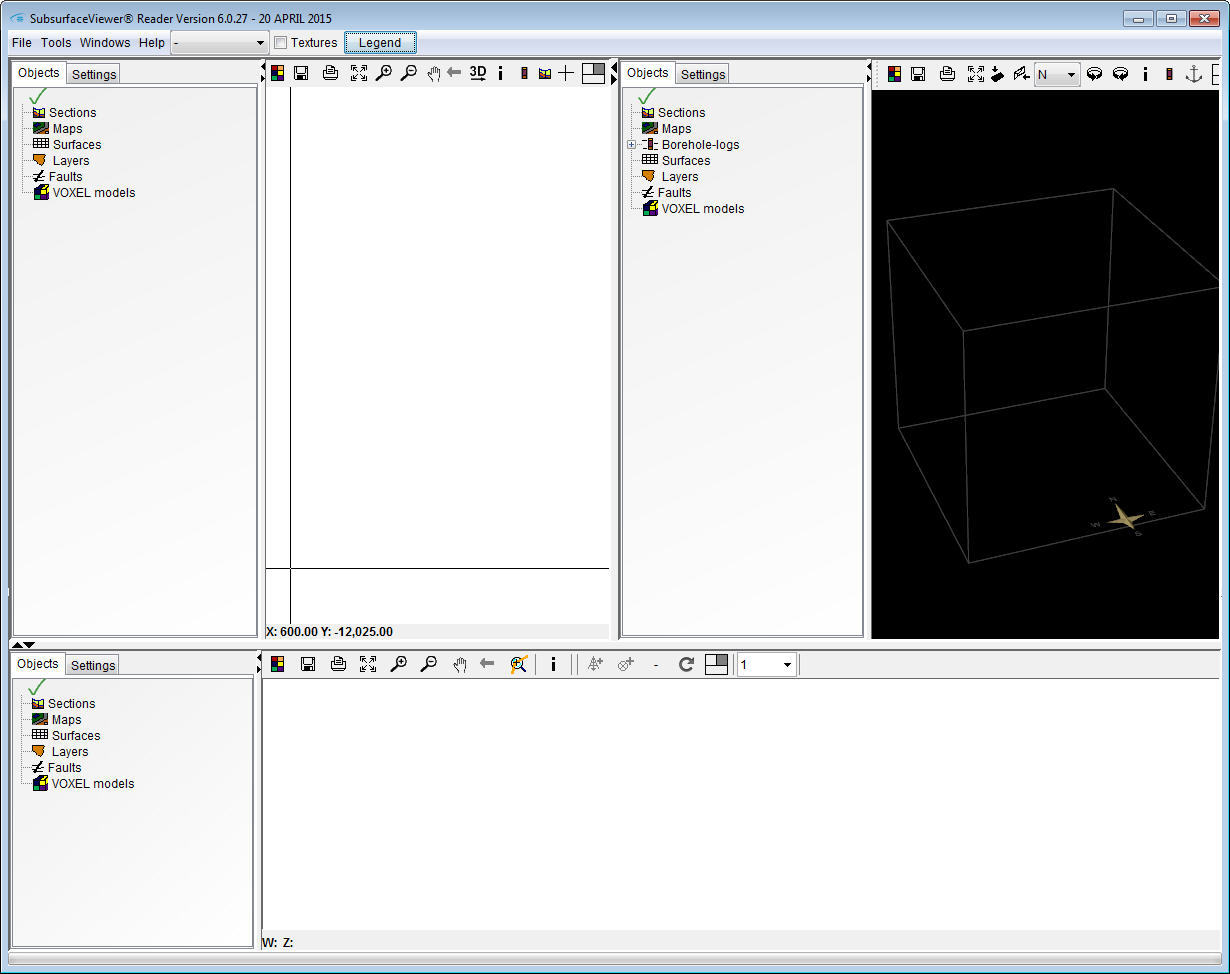1230x974 pixels.
Task: Open the Tools menu
Action: (x=56, y=43)
